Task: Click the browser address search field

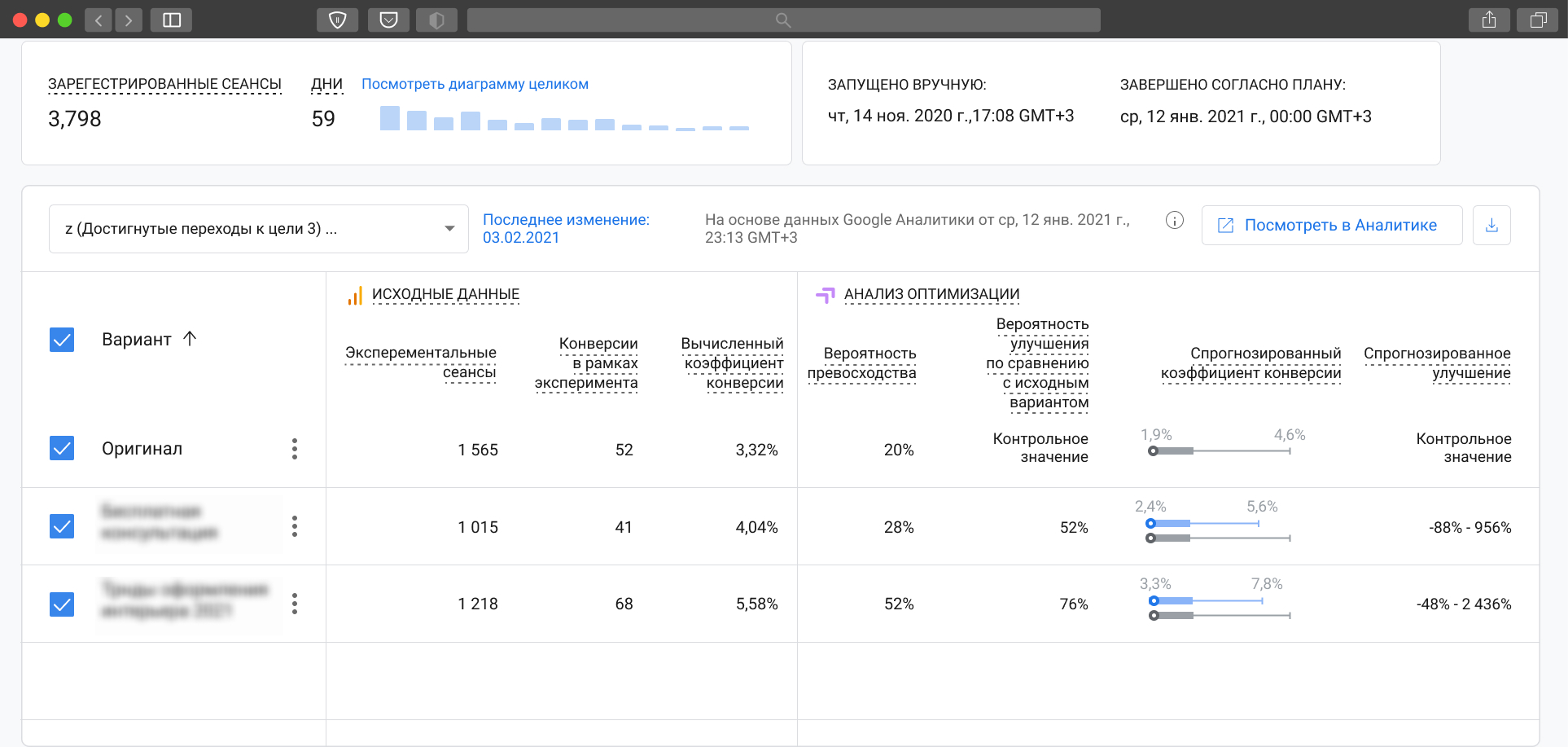Action: [x=783, y=20]
